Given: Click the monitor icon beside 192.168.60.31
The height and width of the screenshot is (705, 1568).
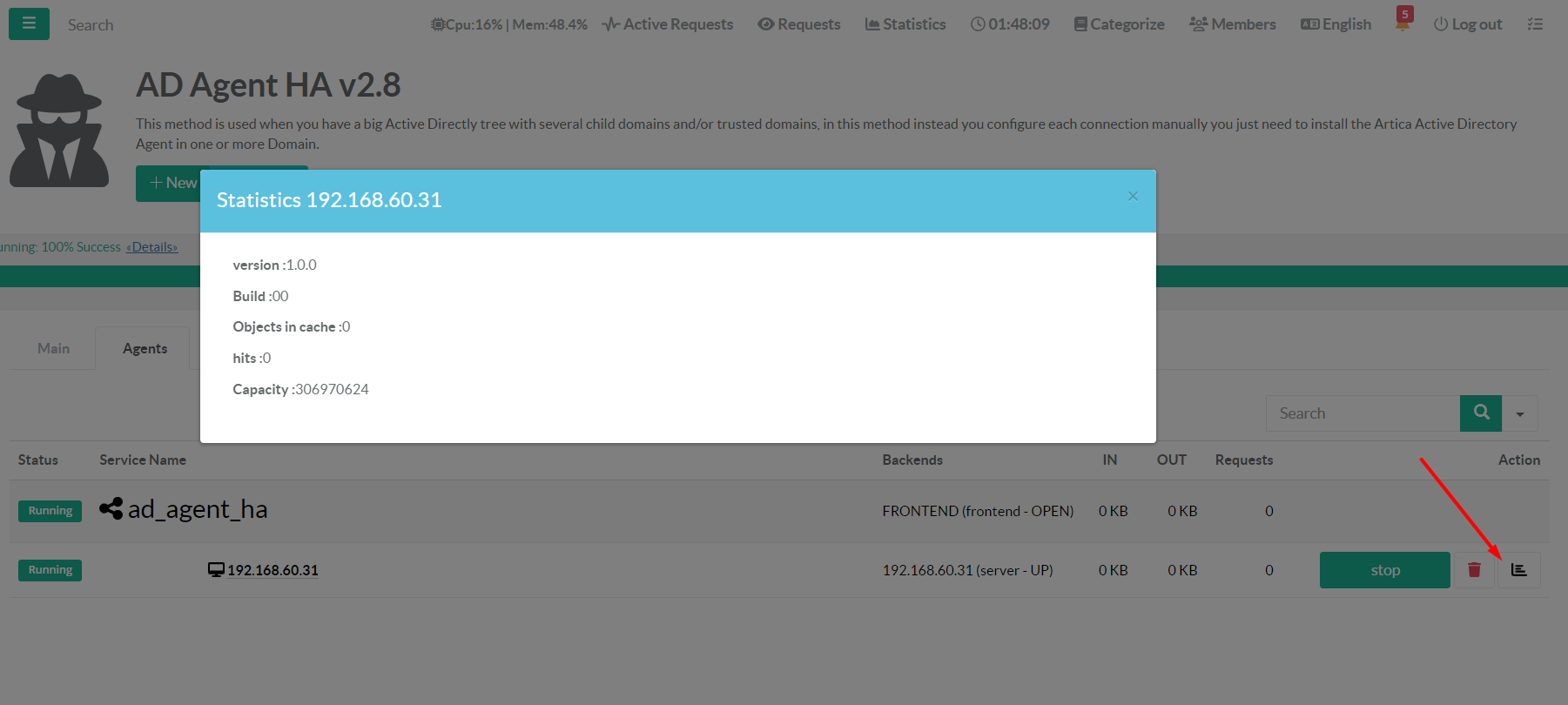Looking at the screenshot, I should pos(216,570).
